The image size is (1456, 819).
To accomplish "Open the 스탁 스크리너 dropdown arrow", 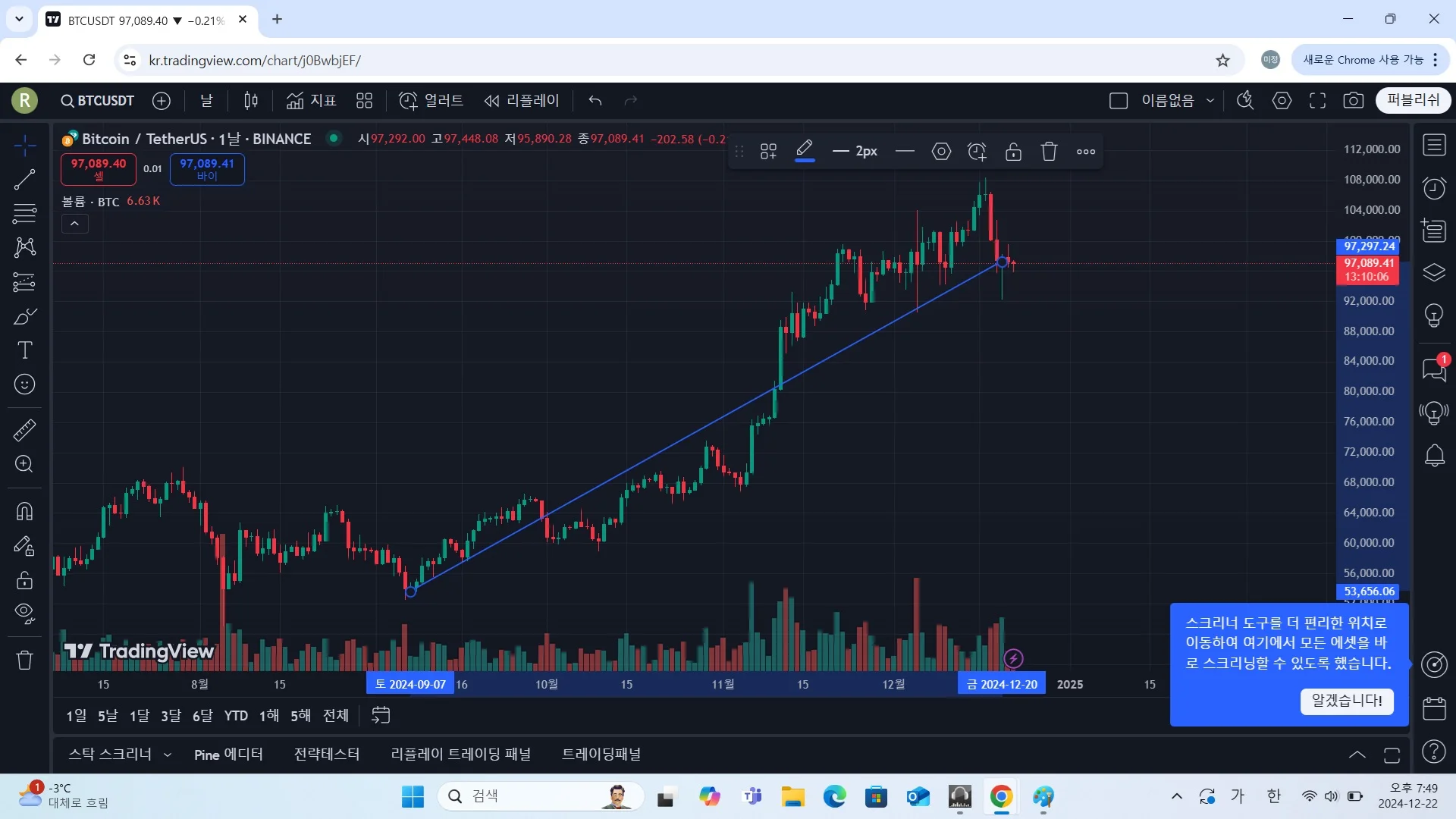I will pyautogui.click(x=168, y=755).
